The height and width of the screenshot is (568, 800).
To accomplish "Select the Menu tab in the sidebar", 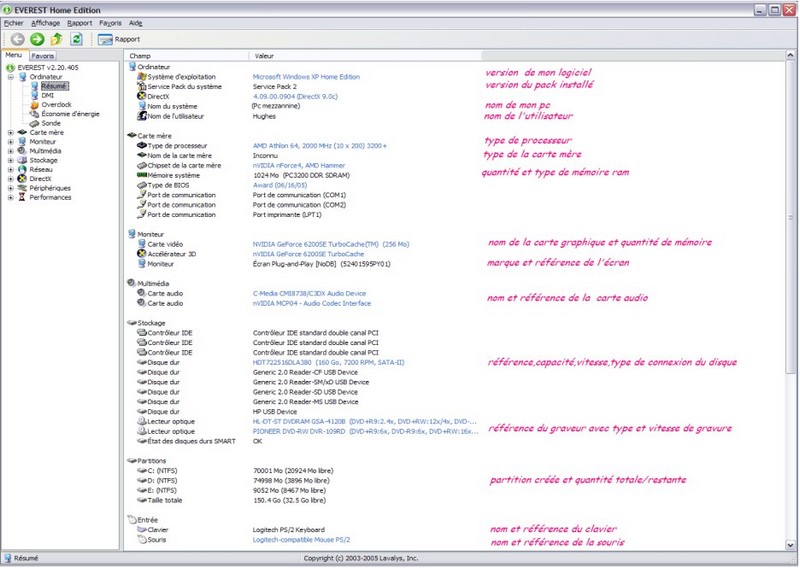I will click(14, 55).
